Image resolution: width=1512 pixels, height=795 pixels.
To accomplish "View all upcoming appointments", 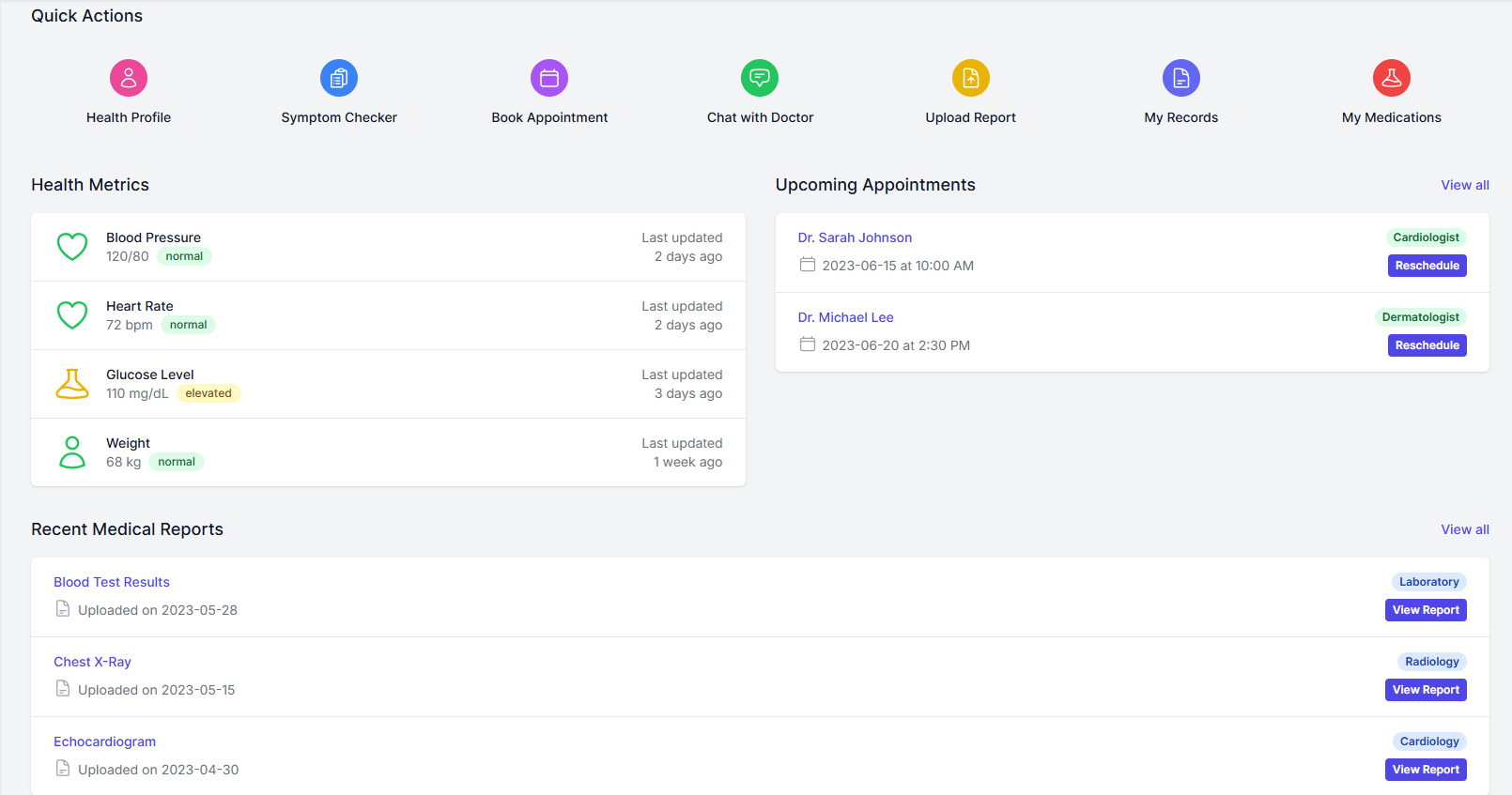I will [1464, 185].
